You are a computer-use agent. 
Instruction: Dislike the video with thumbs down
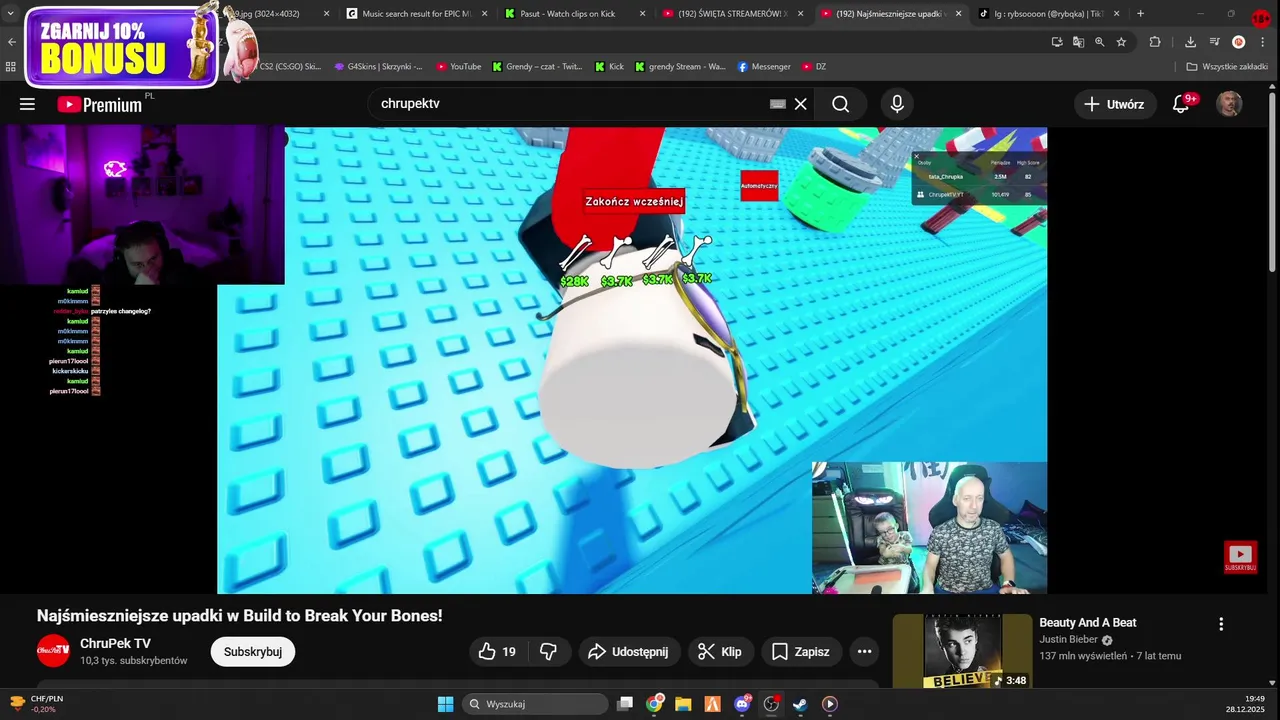548,652
